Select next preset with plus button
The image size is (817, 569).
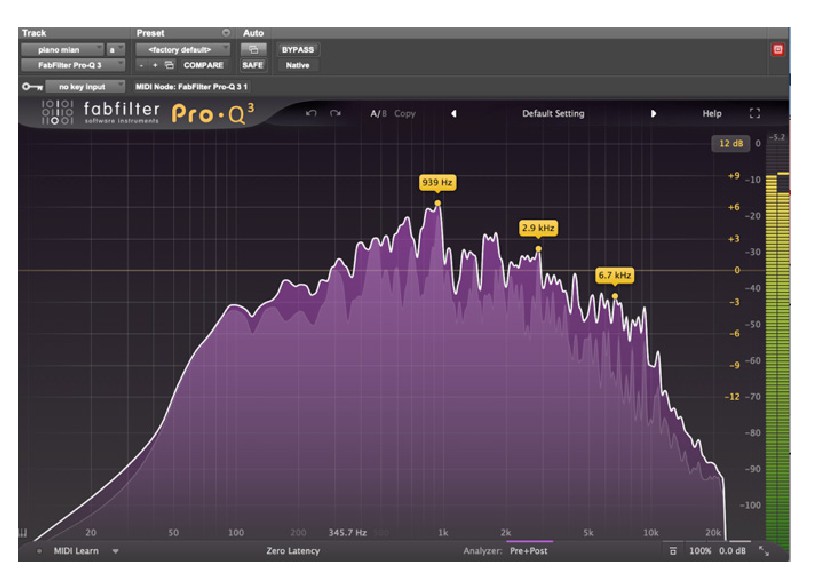tap(155, 65)
